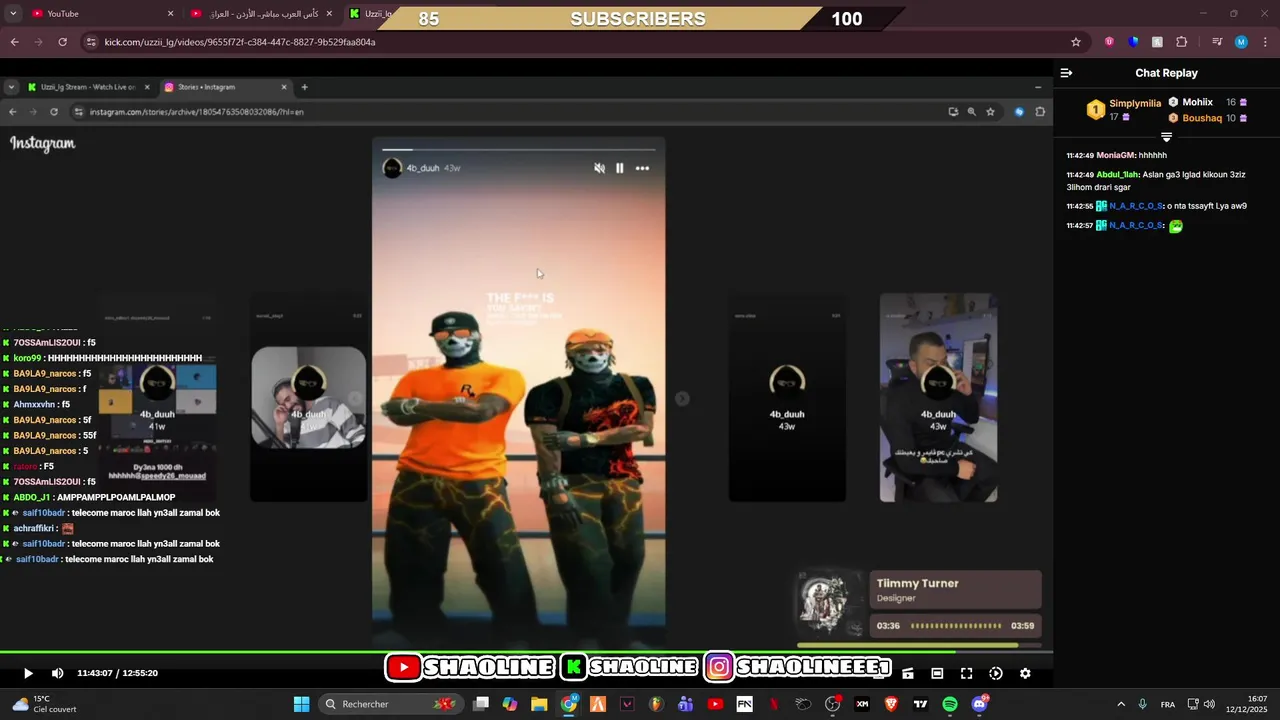Open the FRA language switcher

(1167, 704)
